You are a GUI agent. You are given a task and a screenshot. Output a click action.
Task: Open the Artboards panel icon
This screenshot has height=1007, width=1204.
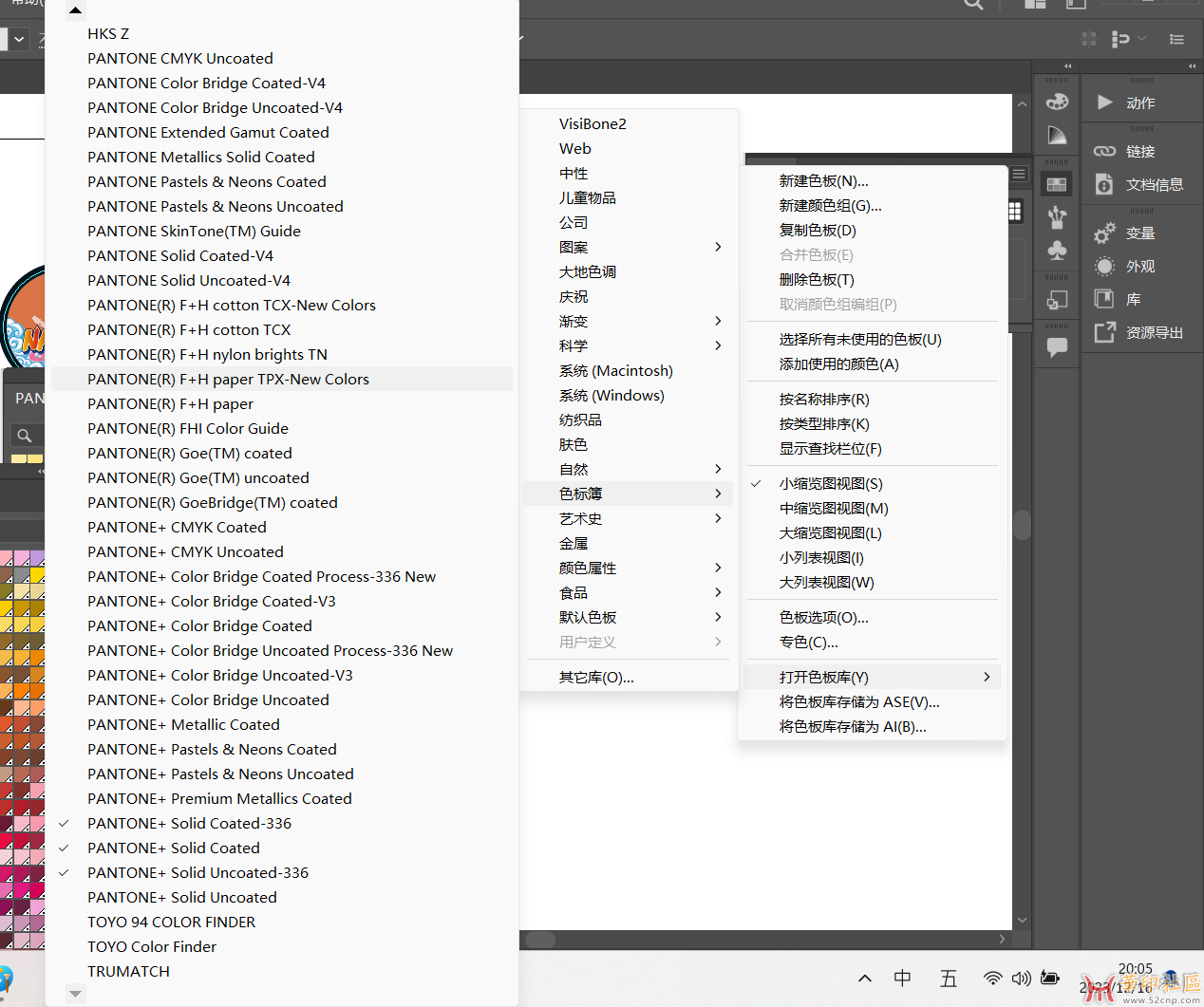[1057, 300]
